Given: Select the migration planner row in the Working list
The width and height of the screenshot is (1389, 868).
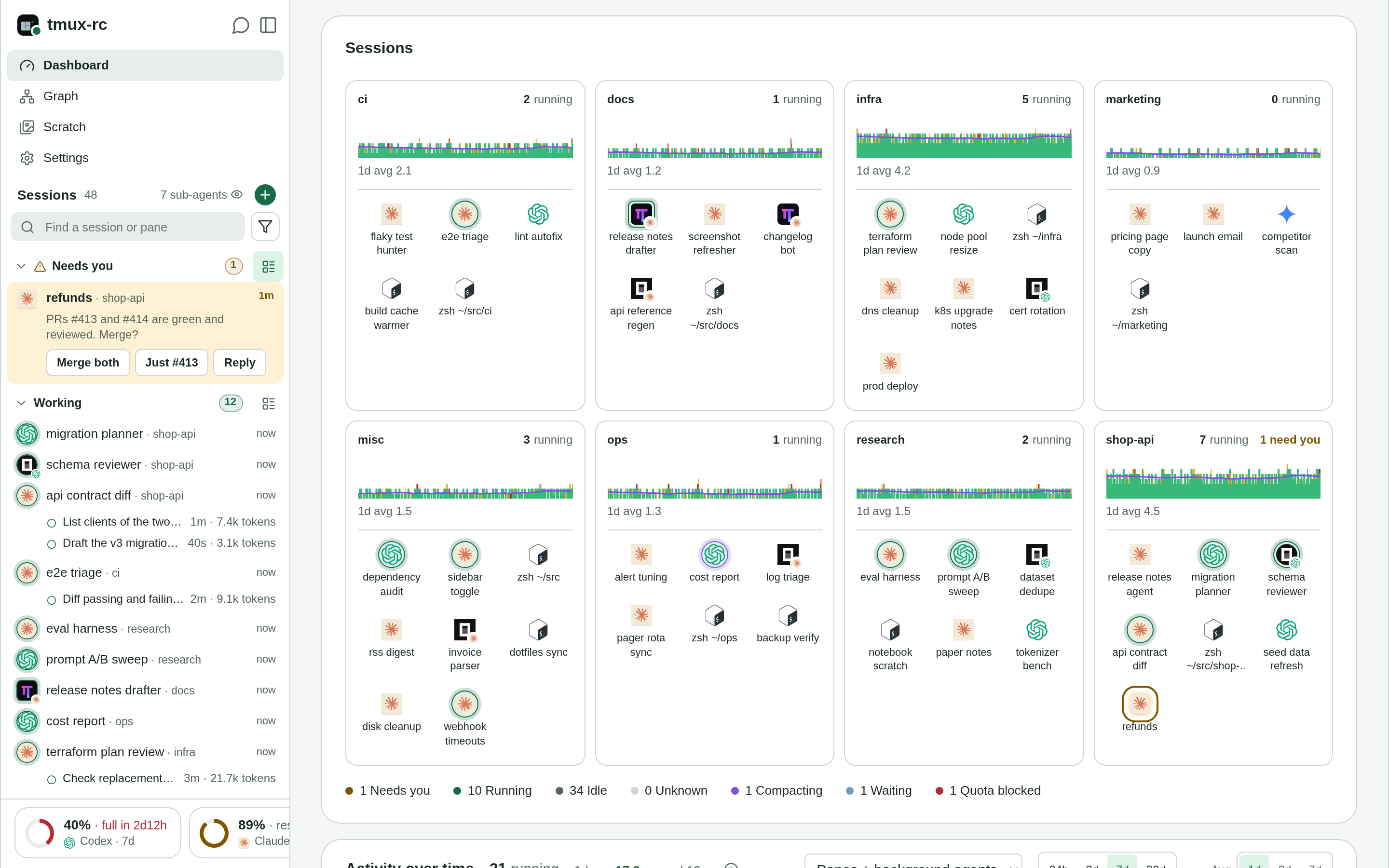Looking at the screenshot, I should [x=145, y=434].
